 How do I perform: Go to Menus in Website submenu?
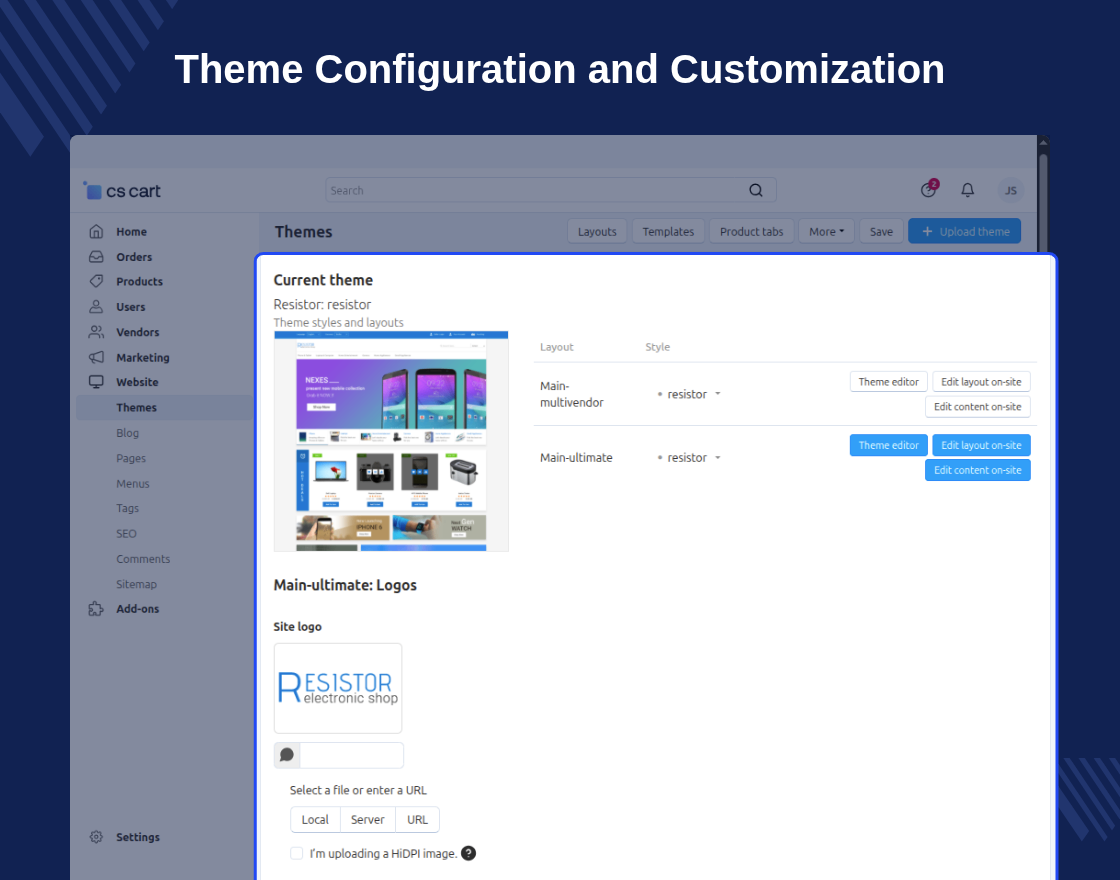pyautogui.click(x=133, y=484)
